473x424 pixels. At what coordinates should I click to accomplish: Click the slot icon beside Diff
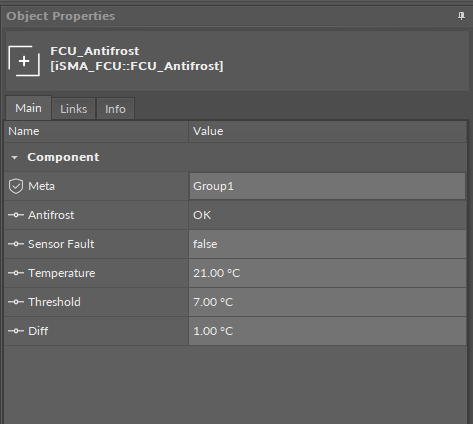tap(16, 331)
